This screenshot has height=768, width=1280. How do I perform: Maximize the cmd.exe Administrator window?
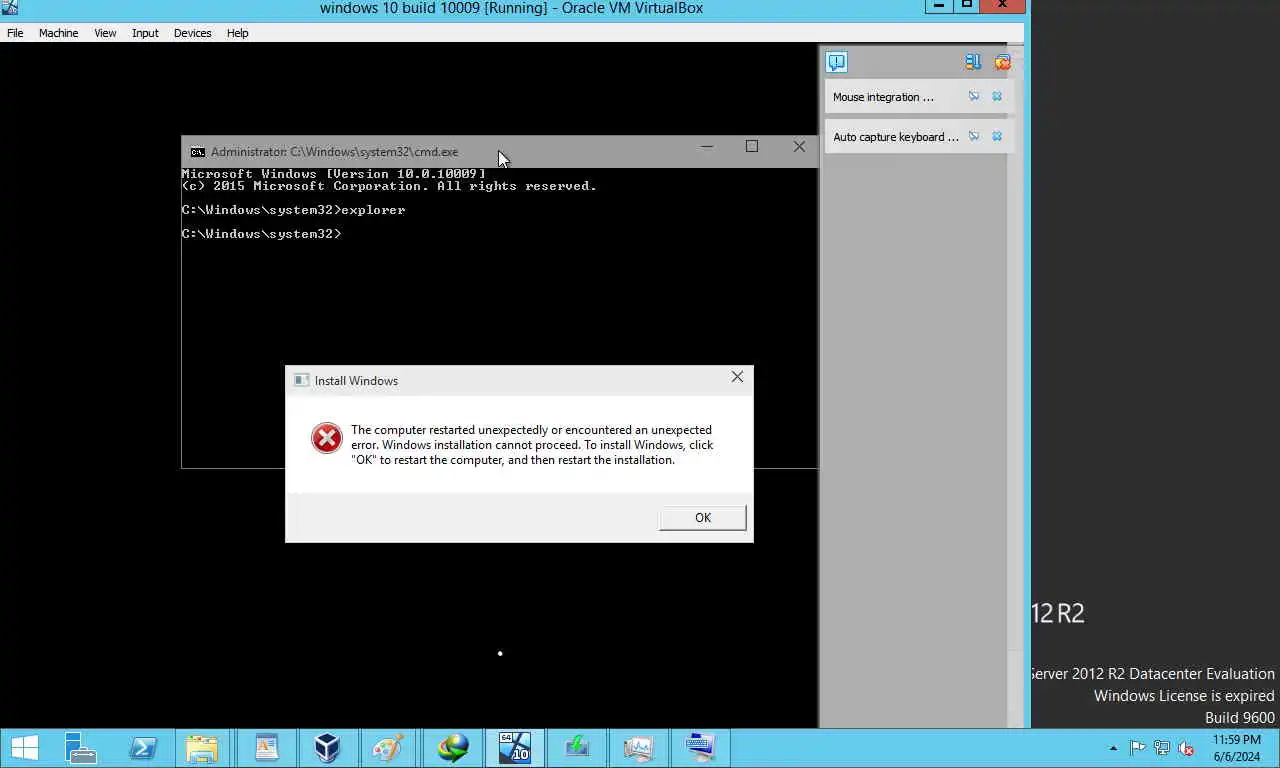752,147
